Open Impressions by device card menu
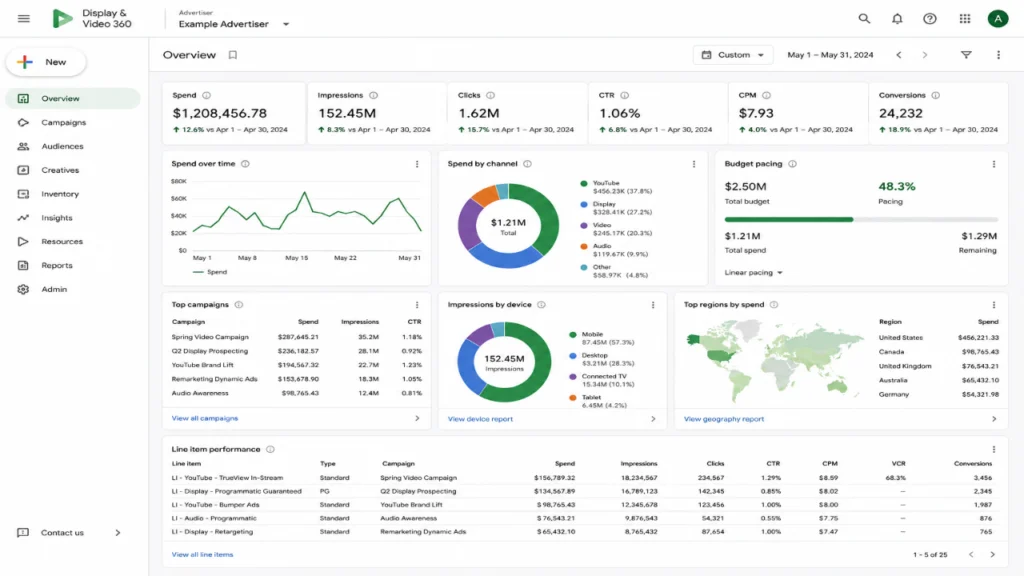This screenshot has height=576, width=1024. coord(652,305)
